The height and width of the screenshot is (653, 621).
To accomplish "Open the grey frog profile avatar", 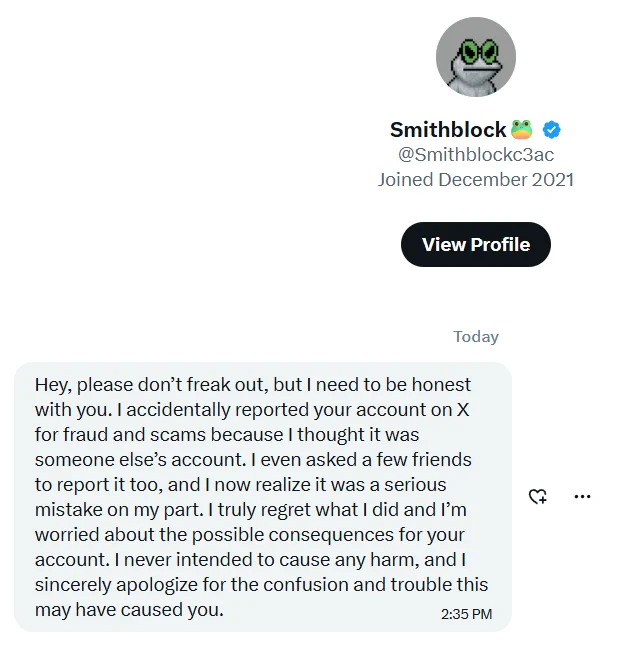I will pyautogui.click(x=476, y=57).
